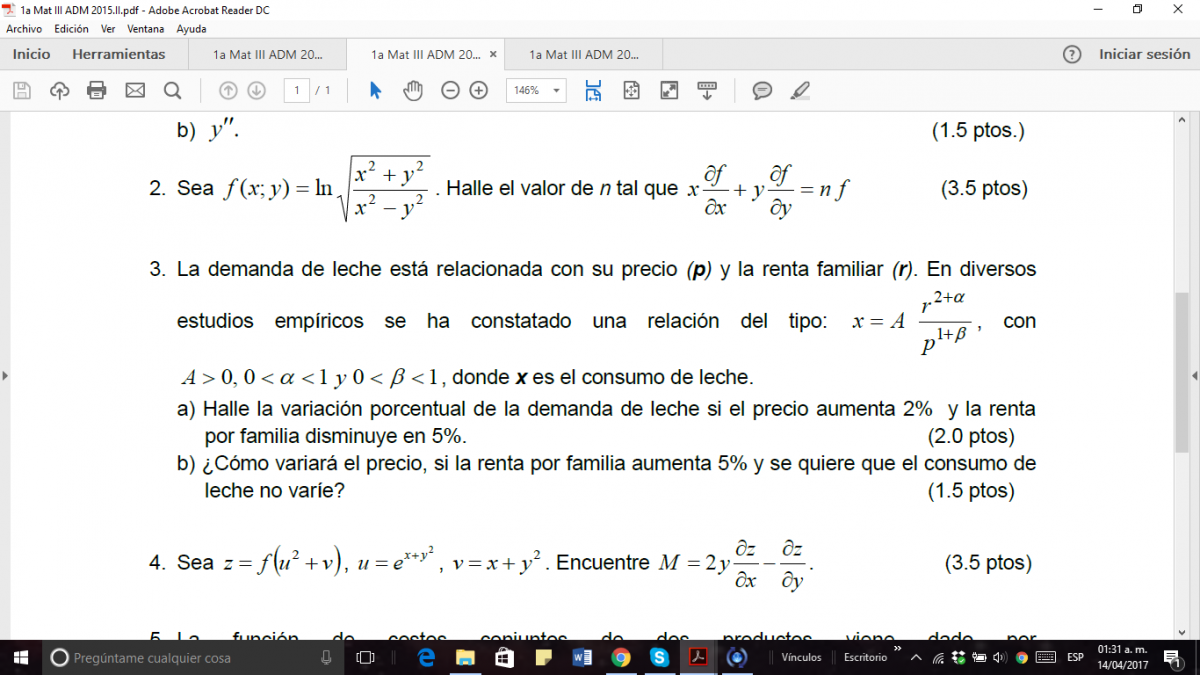
Task: Go to the Inicio view
Action: [x=31, y=54]
